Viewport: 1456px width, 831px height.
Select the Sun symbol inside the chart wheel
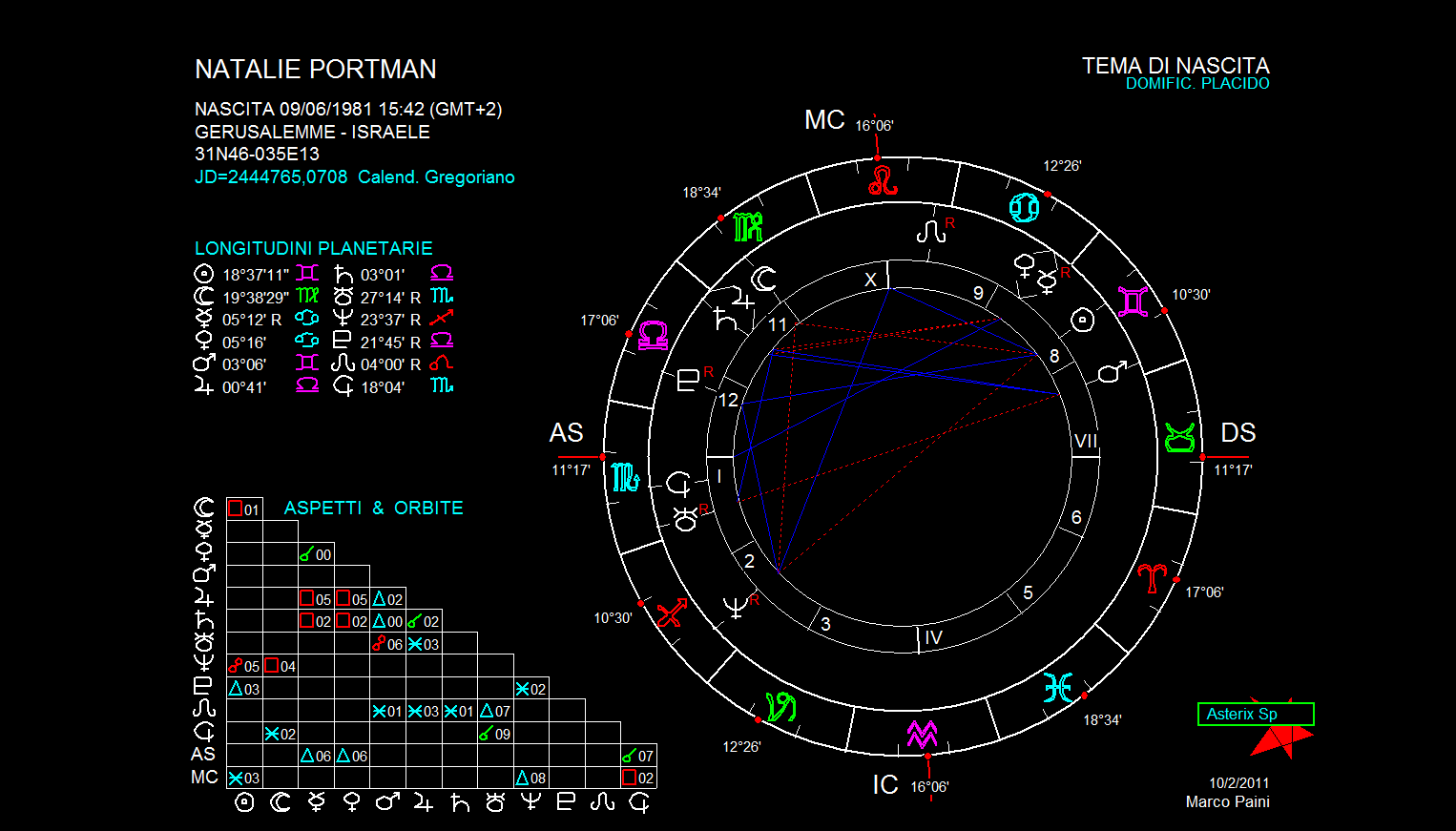tap(1083, 321)
